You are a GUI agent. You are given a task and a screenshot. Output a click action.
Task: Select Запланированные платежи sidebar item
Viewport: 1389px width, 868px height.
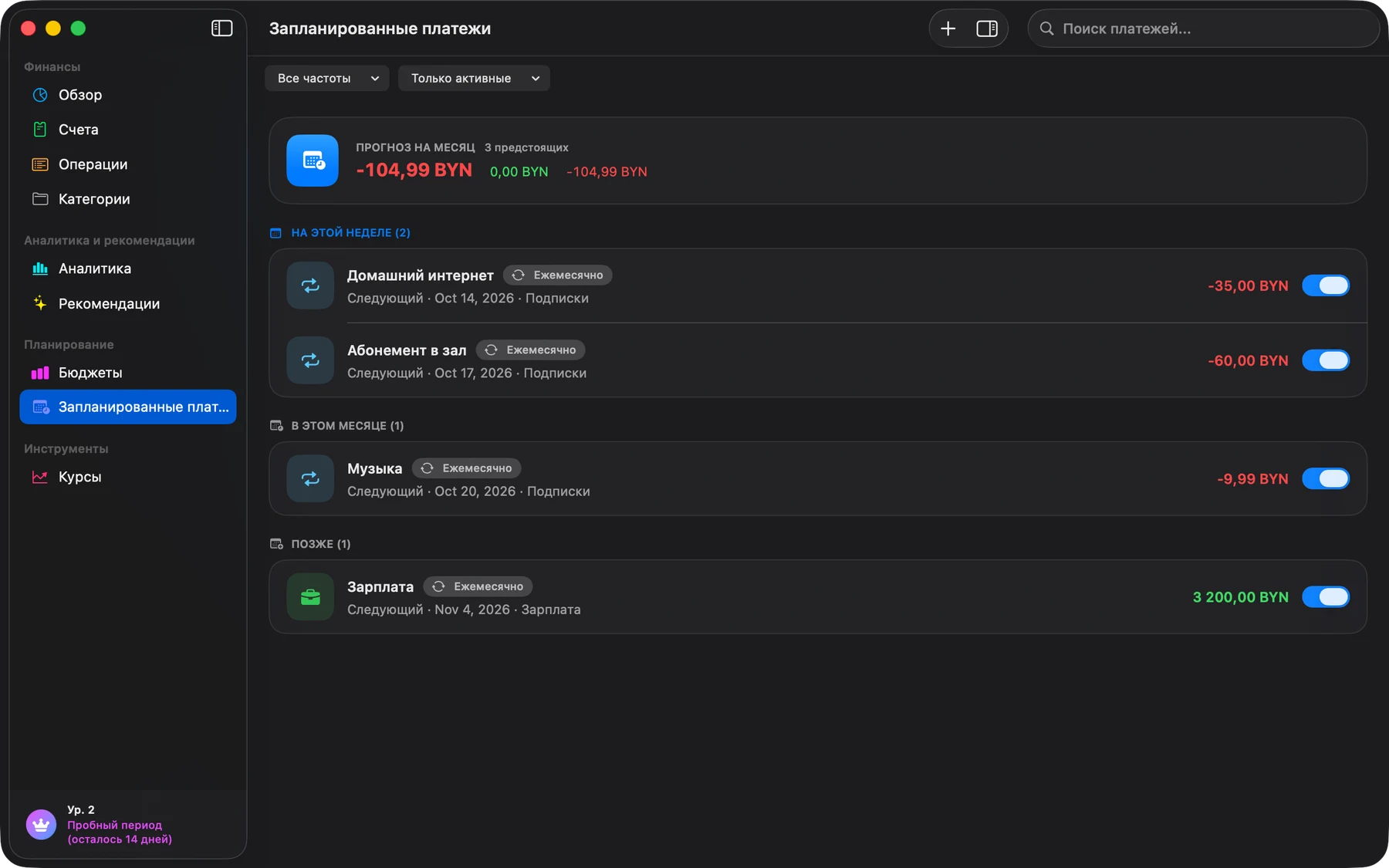click(128, 407)
